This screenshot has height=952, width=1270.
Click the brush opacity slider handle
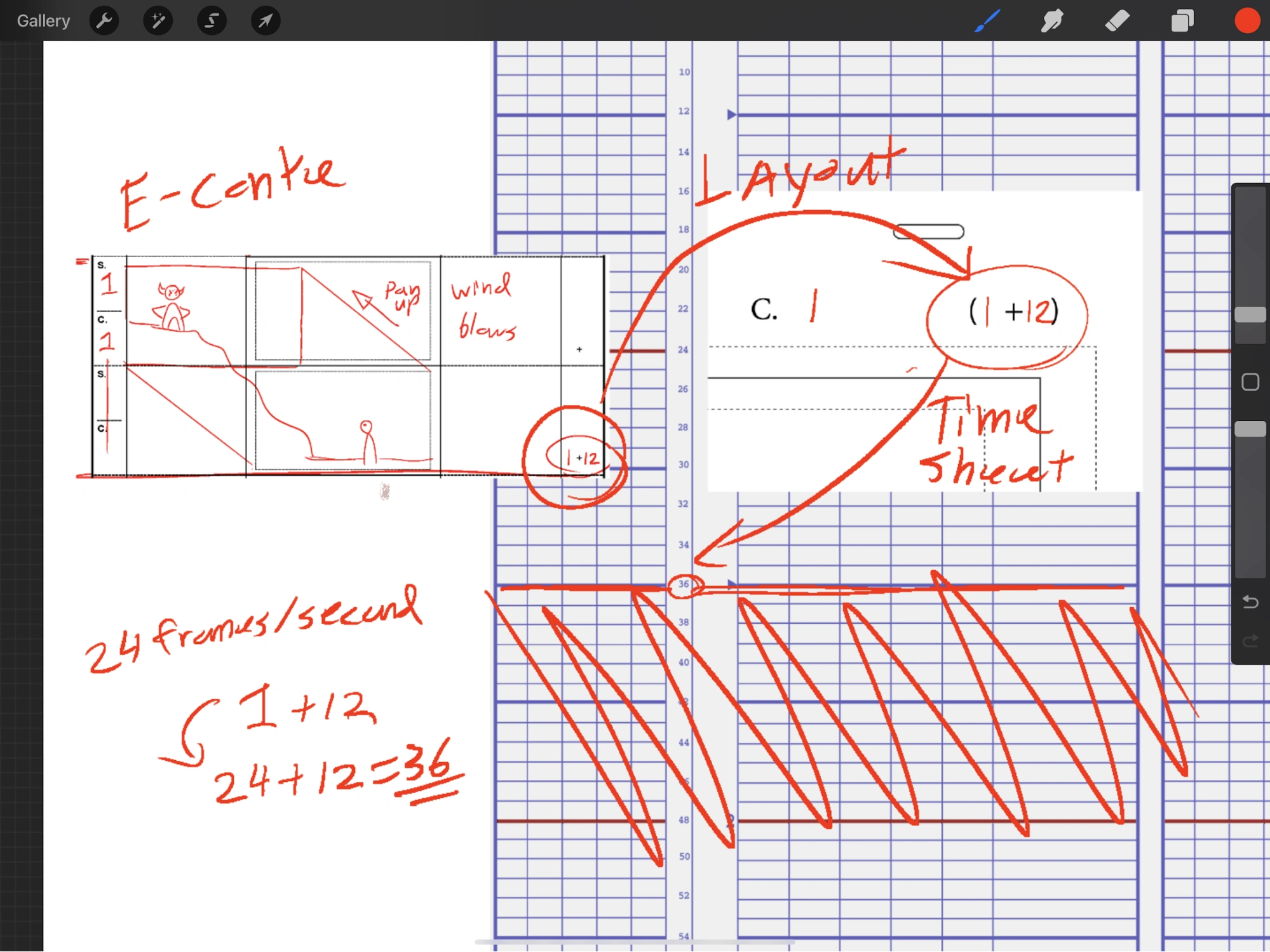(x=1250, y=429)
